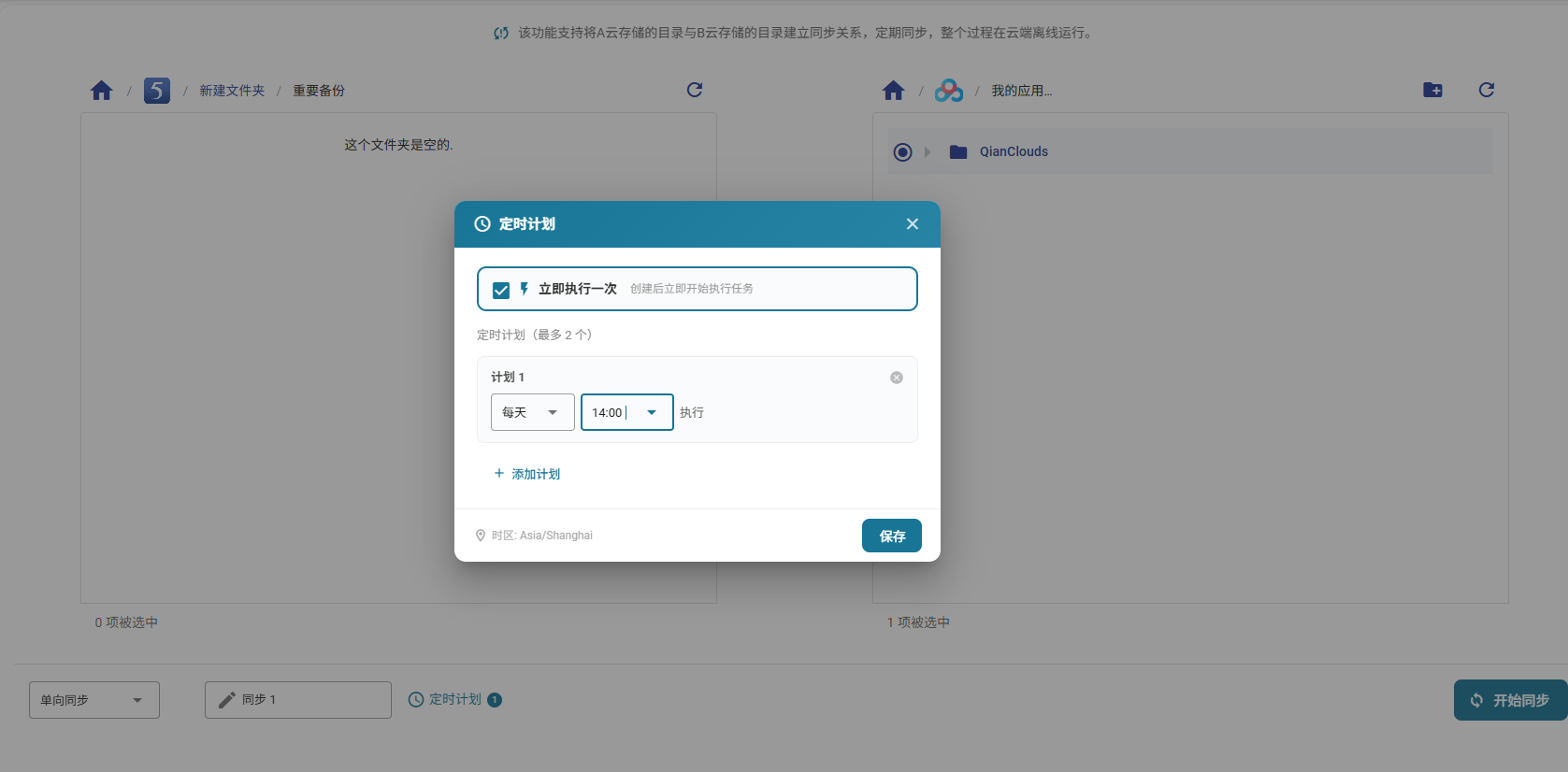
Task: Navigate to 重要备份 breadcrumb
Action: point(319,91)
